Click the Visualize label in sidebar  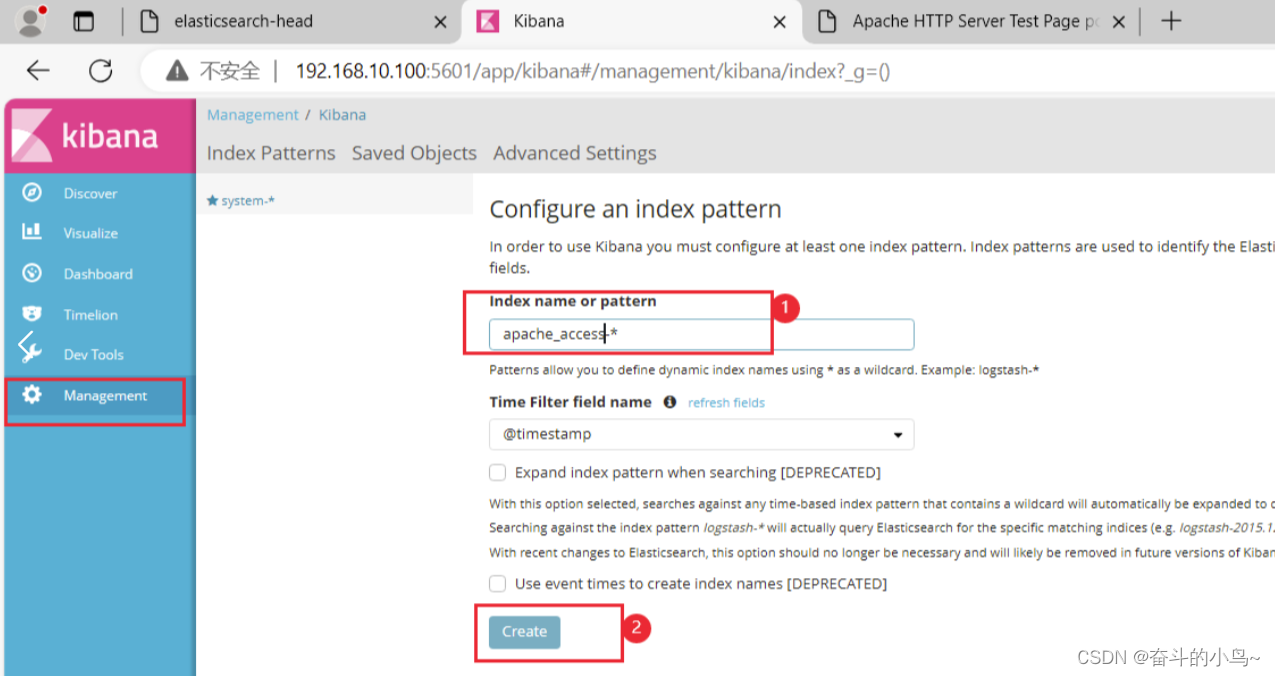[x=91, y=233]
